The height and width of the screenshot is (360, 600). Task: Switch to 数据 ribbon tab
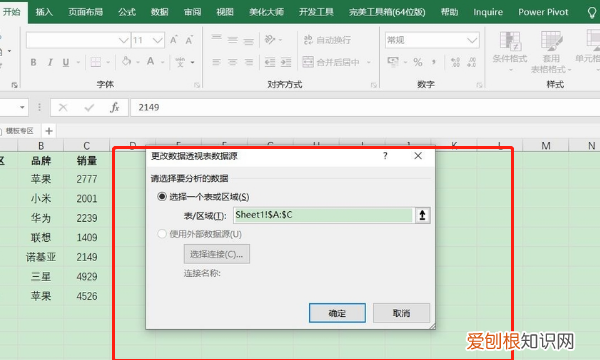pyautogui.click(x=160, y=12)
